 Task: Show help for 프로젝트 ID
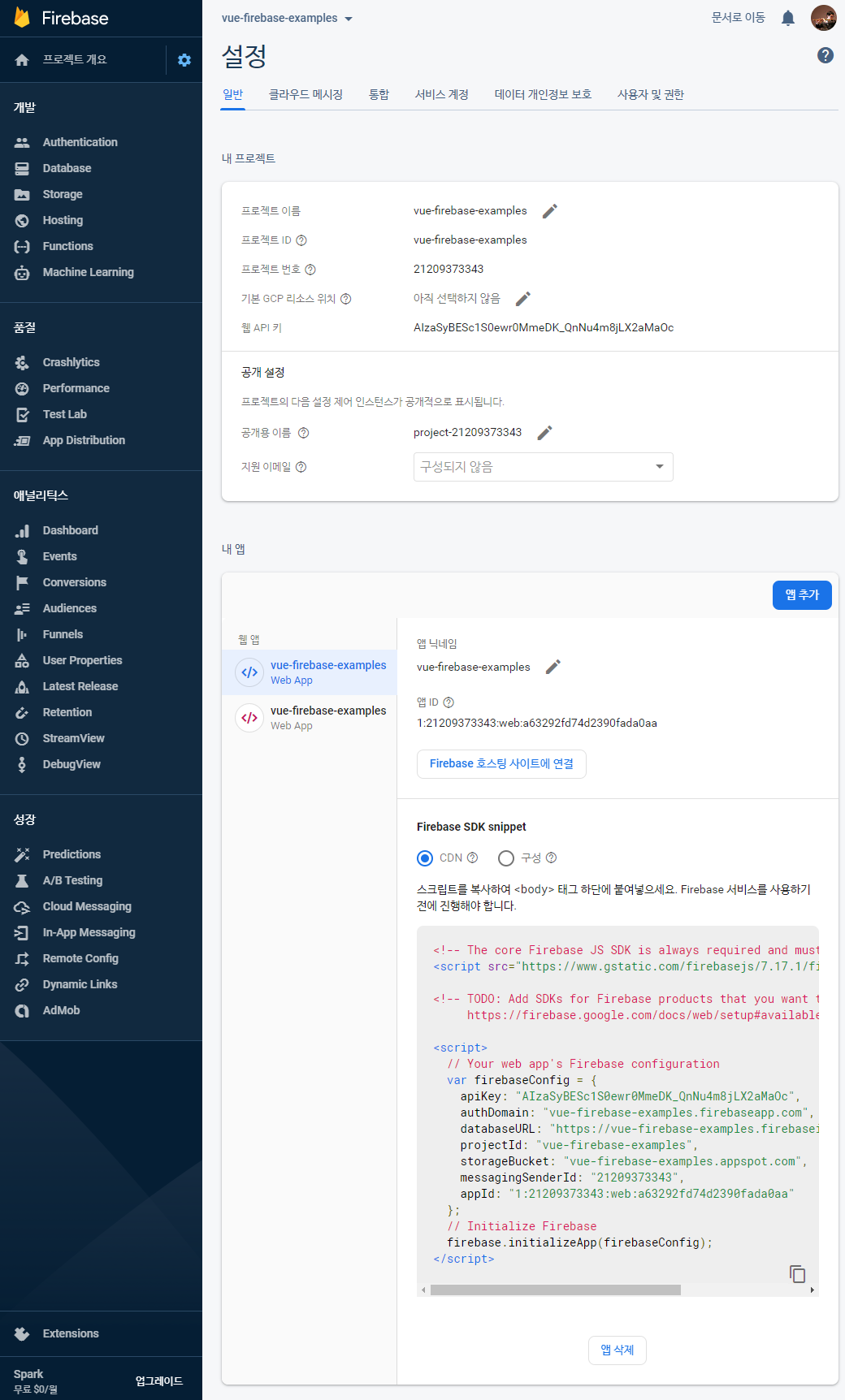(301, 240)
